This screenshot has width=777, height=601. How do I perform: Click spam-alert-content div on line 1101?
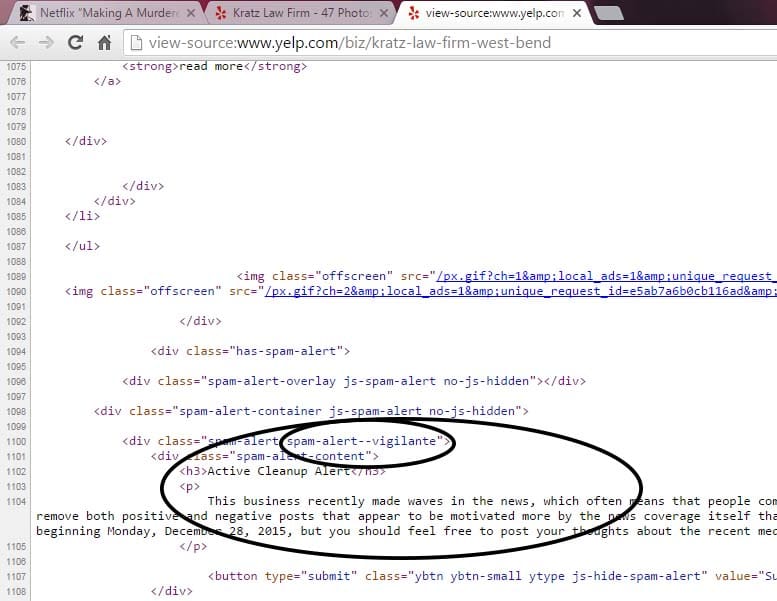point(265,456)
